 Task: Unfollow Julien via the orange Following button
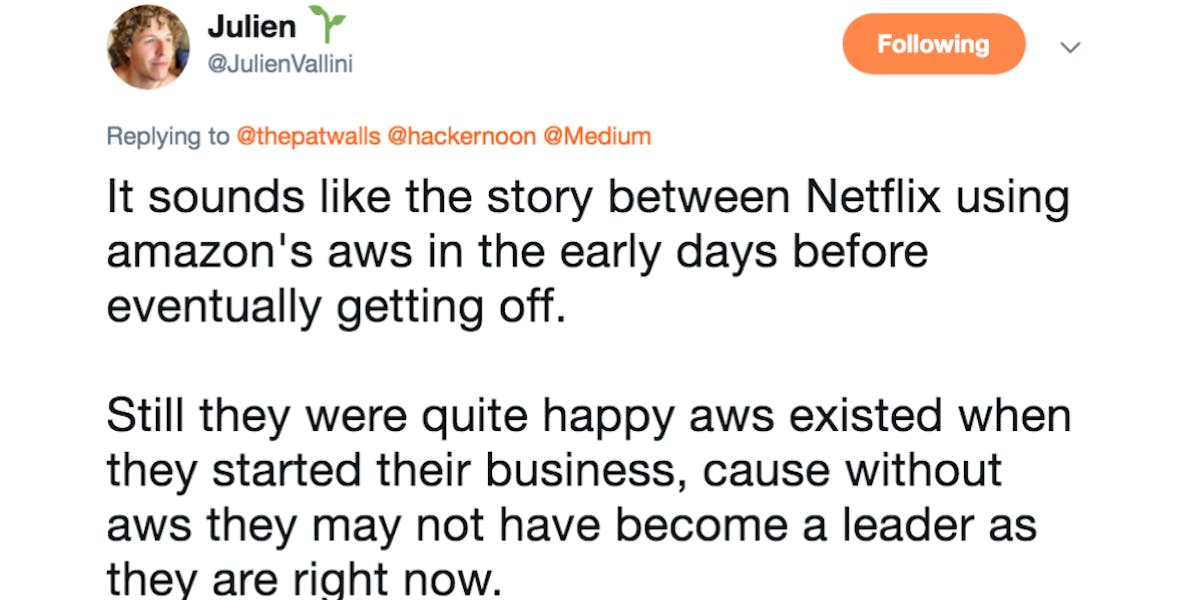pyautogui.click(x=933, y=44)
